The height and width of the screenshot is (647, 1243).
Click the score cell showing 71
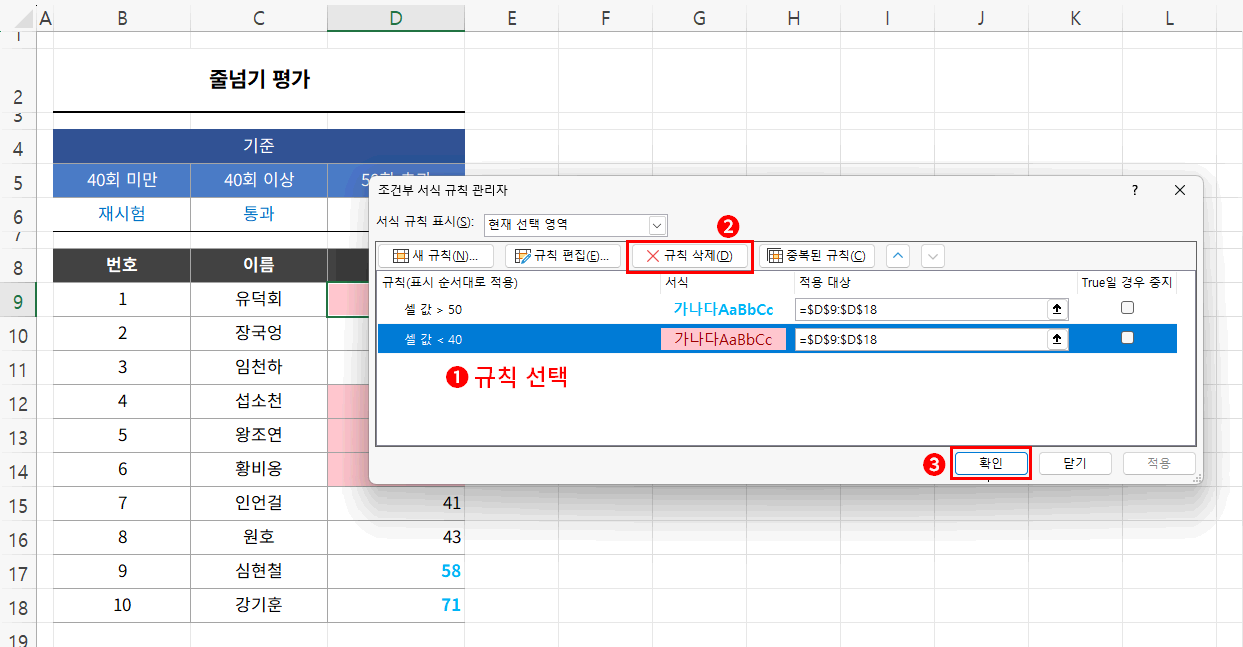point(396,606)
